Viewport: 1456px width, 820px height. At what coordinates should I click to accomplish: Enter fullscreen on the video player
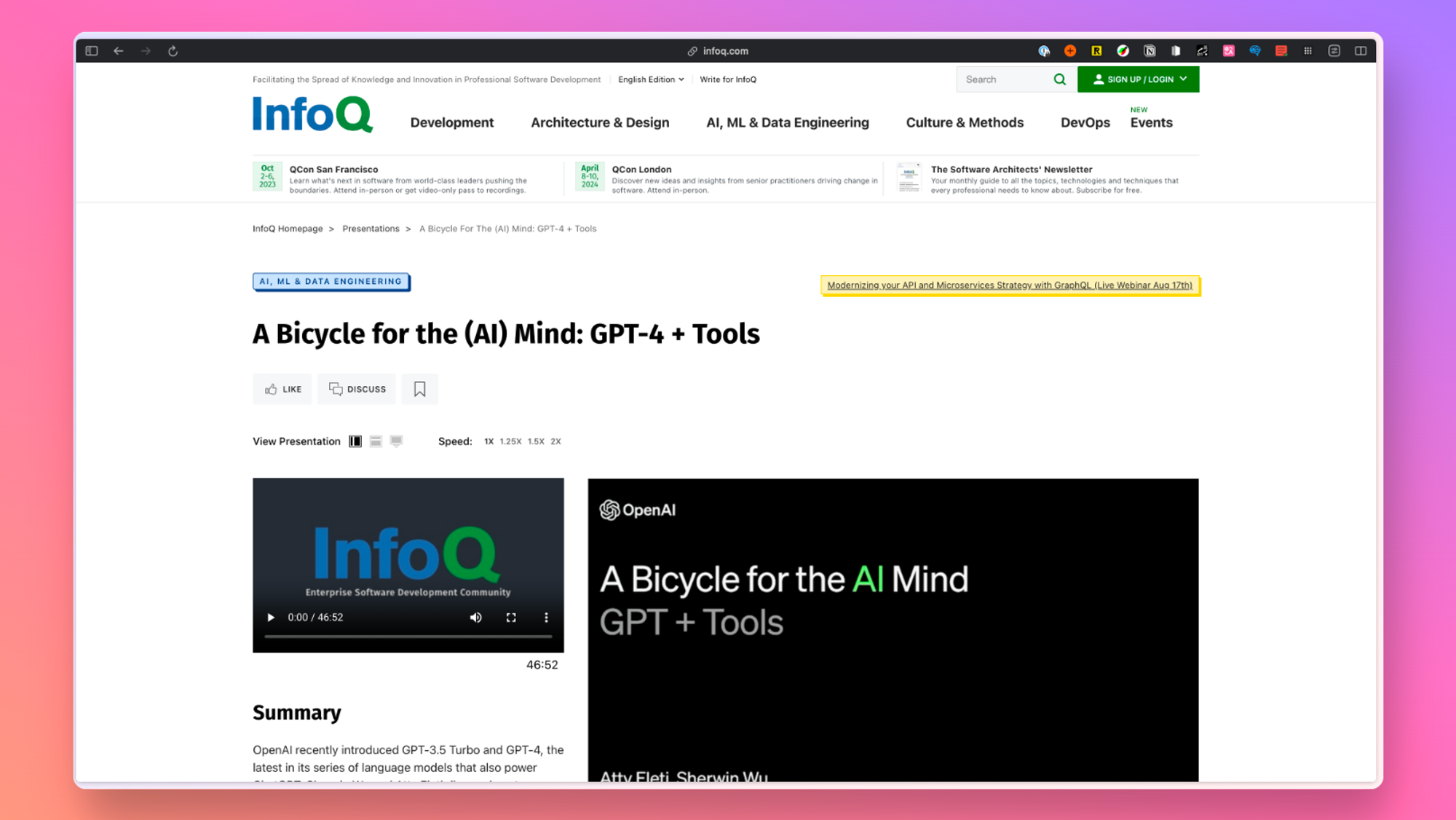(x=511, y=618)
